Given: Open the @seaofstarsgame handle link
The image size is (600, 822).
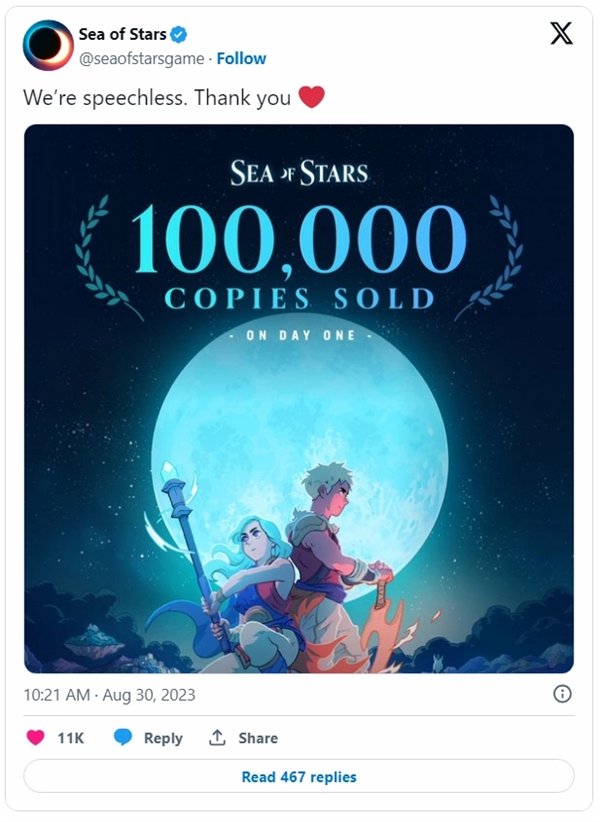Looking at the screenshot, I should click(x=142, y=58).
